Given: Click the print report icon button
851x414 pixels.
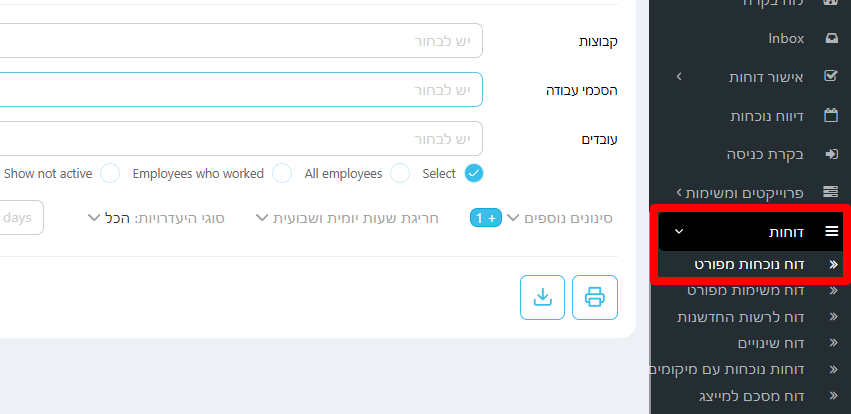Looking at the screenshot, I should point(595,297).
